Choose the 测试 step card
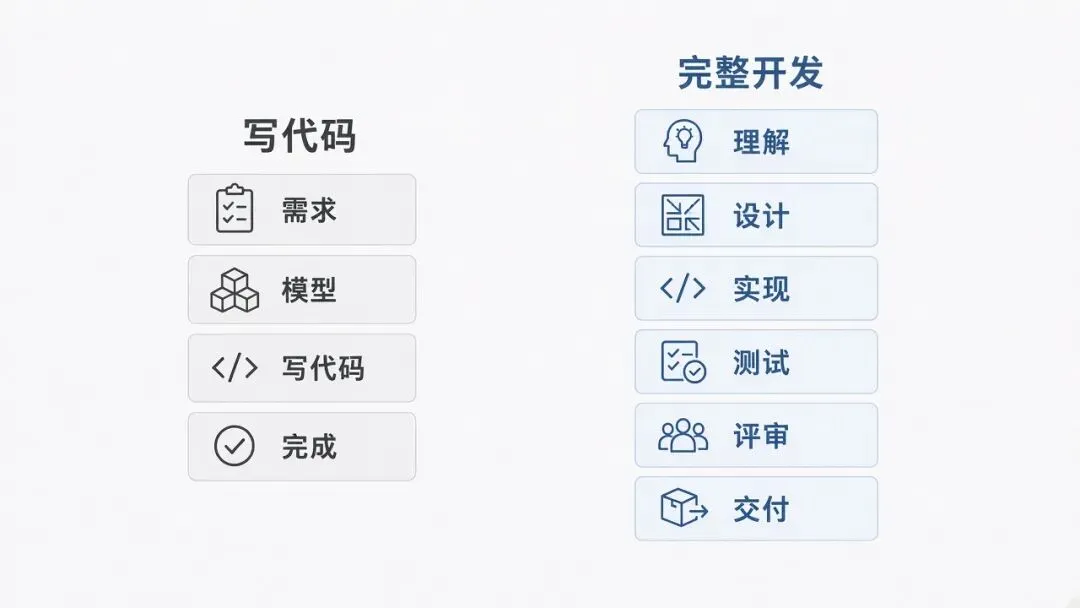 tap(756, 361)
